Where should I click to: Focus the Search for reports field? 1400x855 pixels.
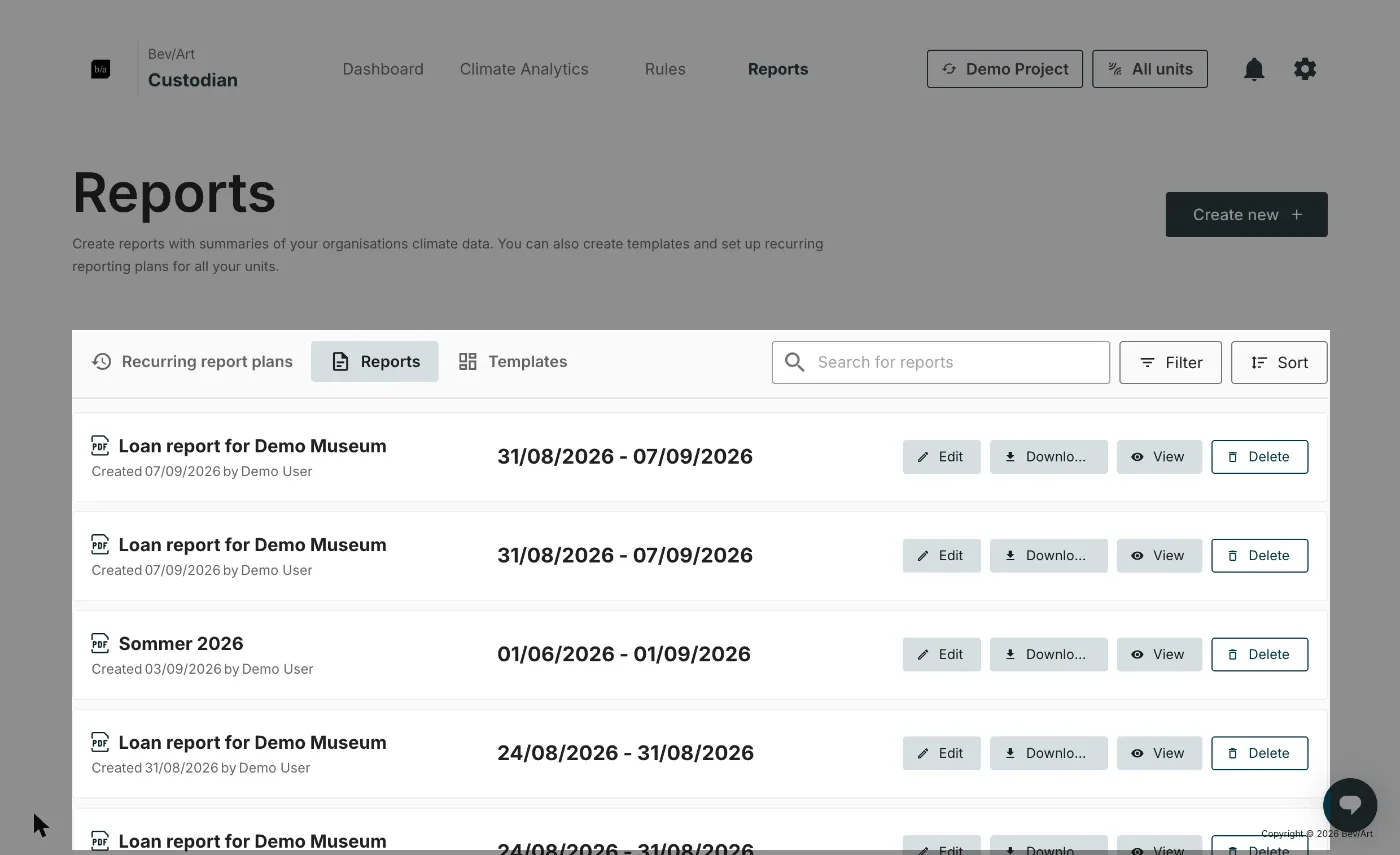941,362
